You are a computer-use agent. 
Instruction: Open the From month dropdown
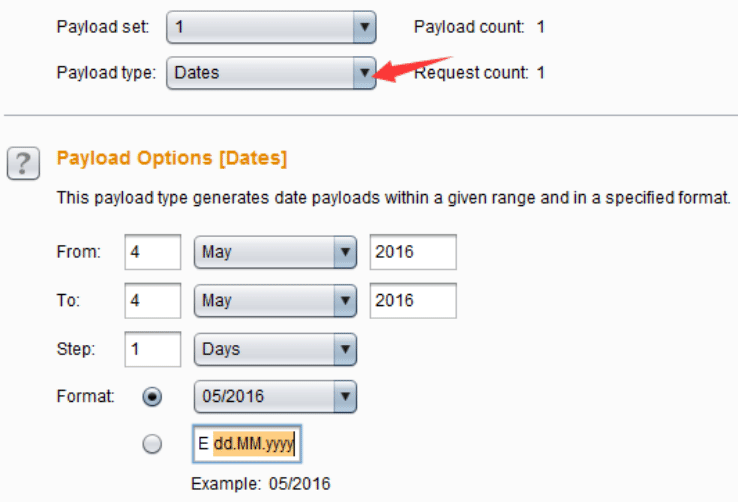[x=275, y=252]
